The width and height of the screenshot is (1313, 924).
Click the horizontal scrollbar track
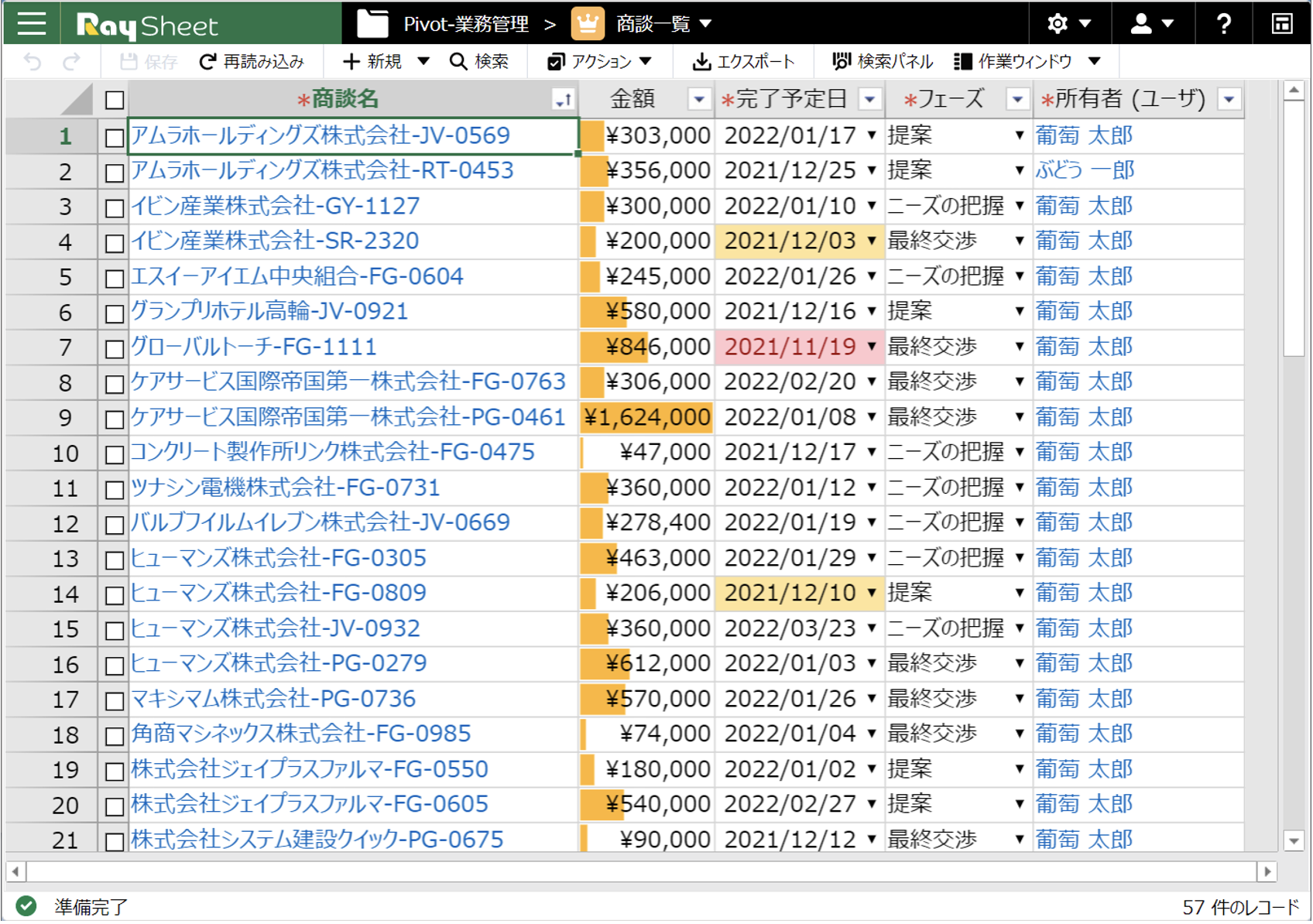[641, 871]
